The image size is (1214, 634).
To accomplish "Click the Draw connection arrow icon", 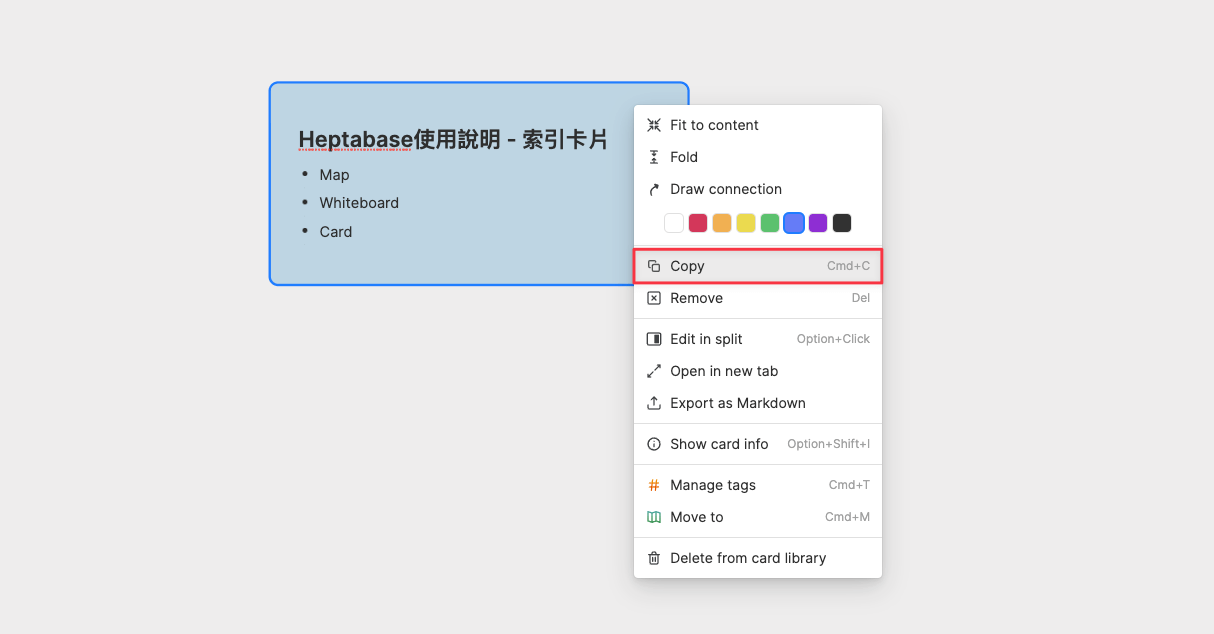I will (x=655, y=189).
